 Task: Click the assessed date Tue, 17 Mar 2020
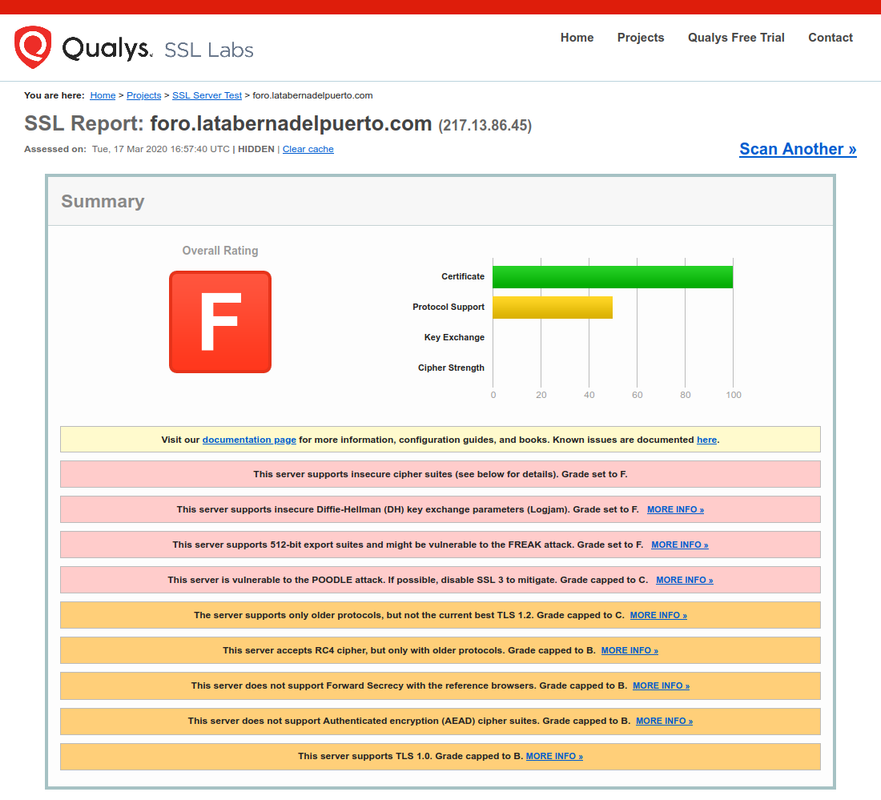coord(161,149)
